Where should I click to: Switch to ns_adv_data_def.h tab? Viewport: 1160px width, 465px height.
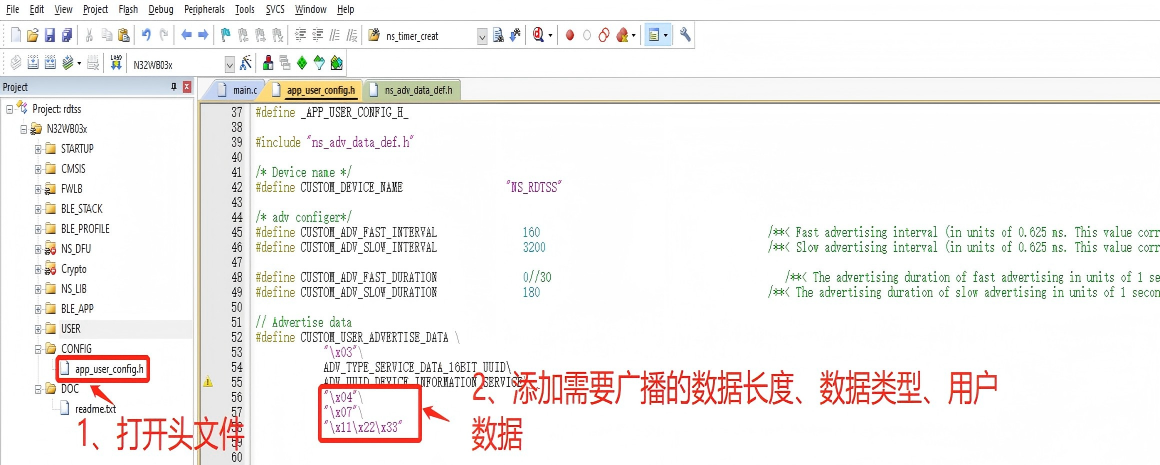coord(417,90)
